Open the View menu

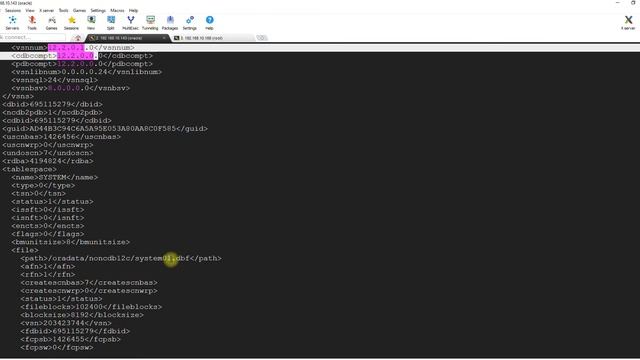pyautogui.click(x=30, y=10)
